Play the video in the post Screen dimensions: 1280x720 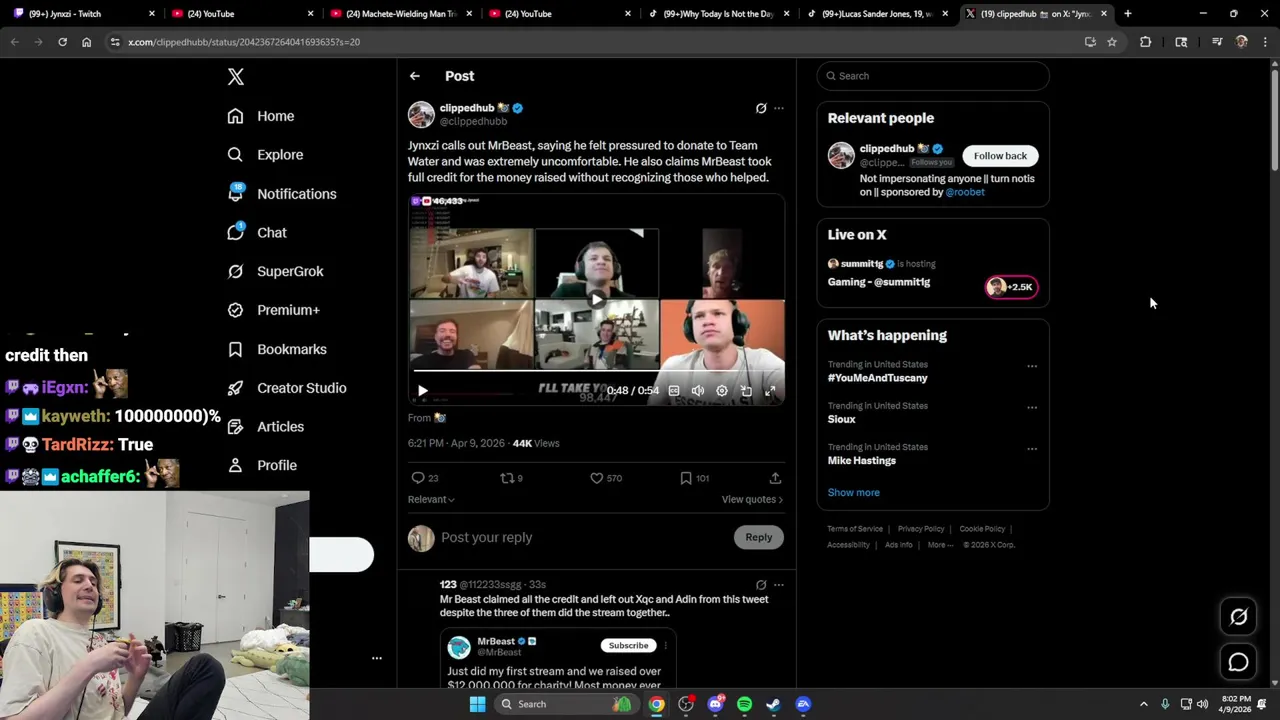(x=422, y=391)
